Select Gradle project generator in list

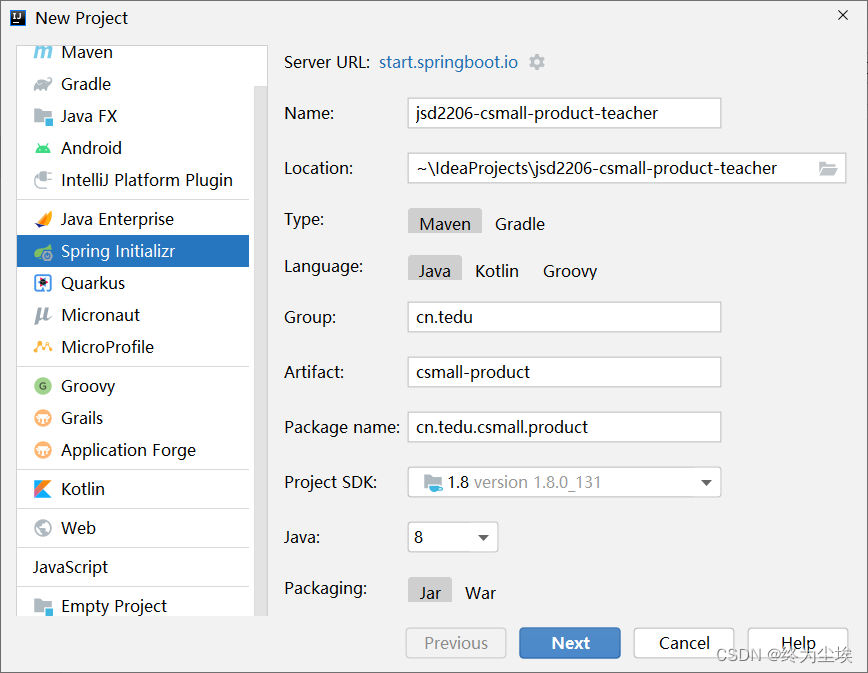coord(133,84)
